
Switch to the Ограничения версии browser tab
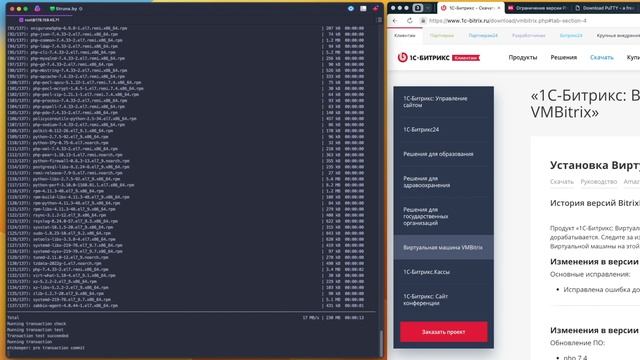click(538, 8)
